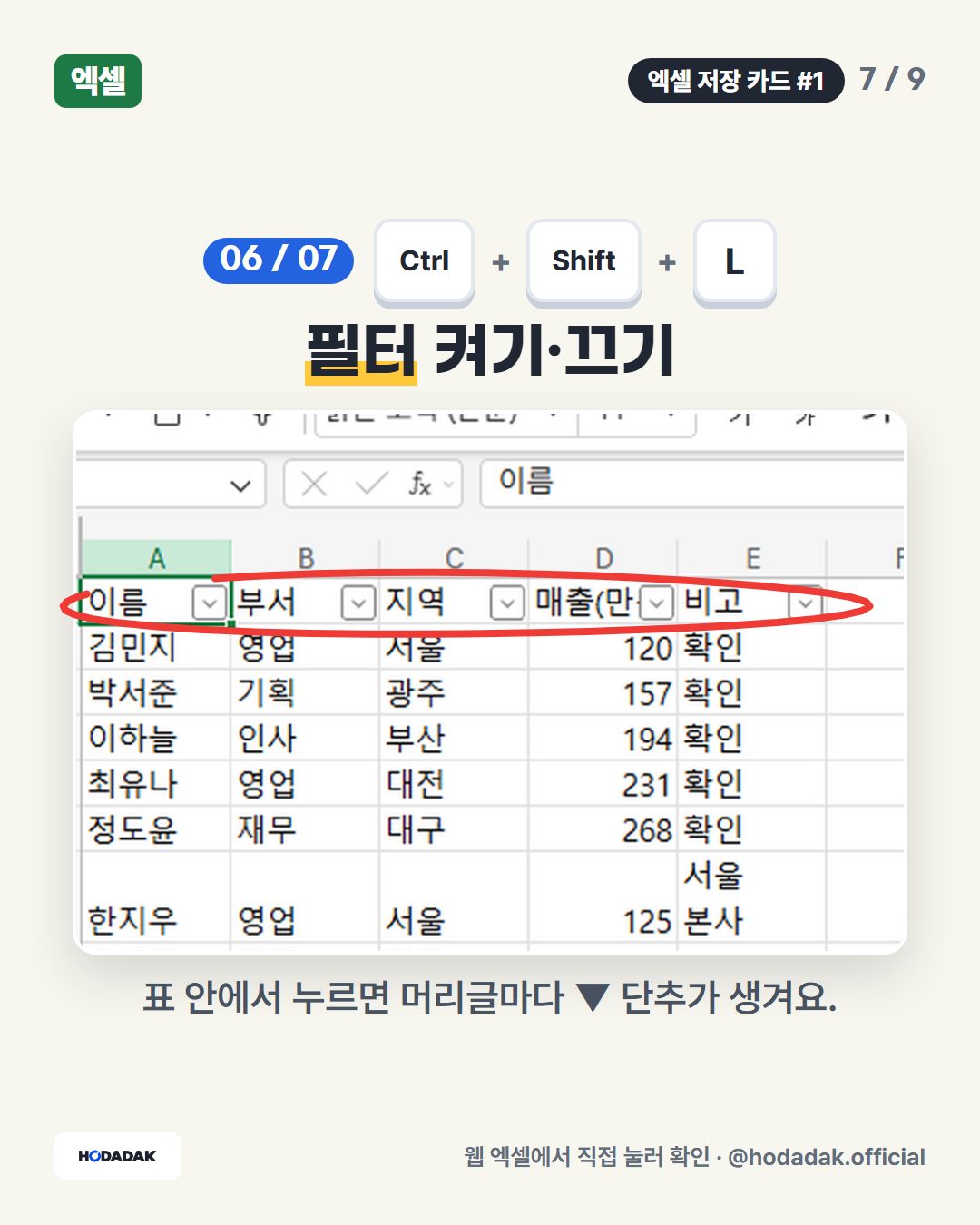Select 확인 cell in 정도윤 row
Image resolution: width=980 pixels, height=1225 pixels.
point(752,828)
